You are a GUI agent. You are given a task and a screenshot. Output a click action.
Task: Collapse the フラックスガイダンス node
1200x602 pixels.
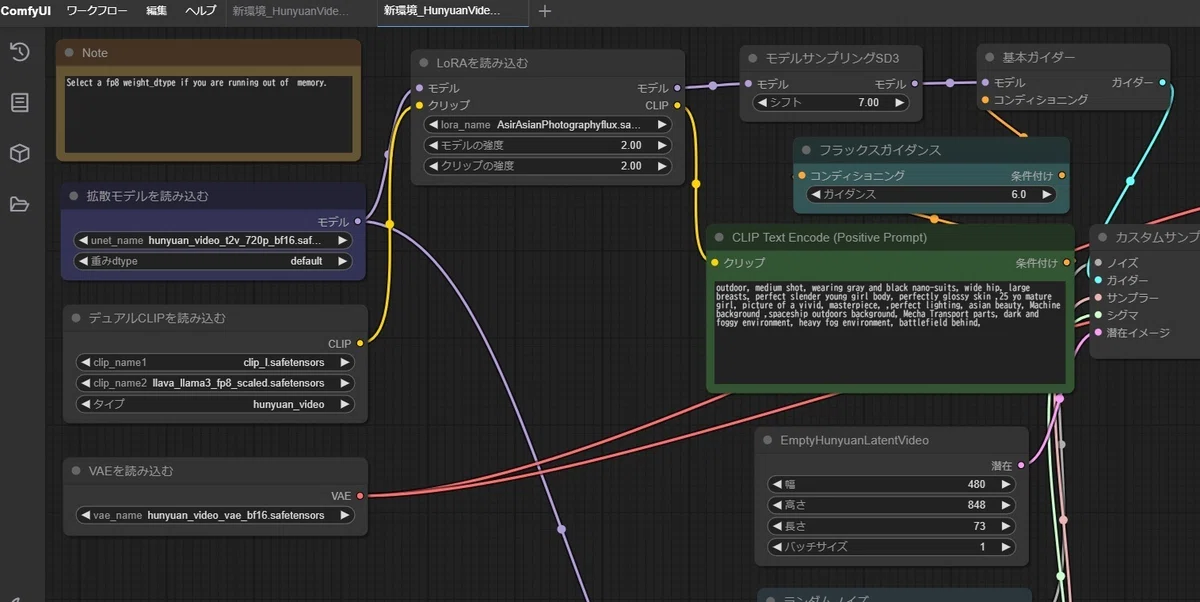pyautogui.click(x=806, y=150)
